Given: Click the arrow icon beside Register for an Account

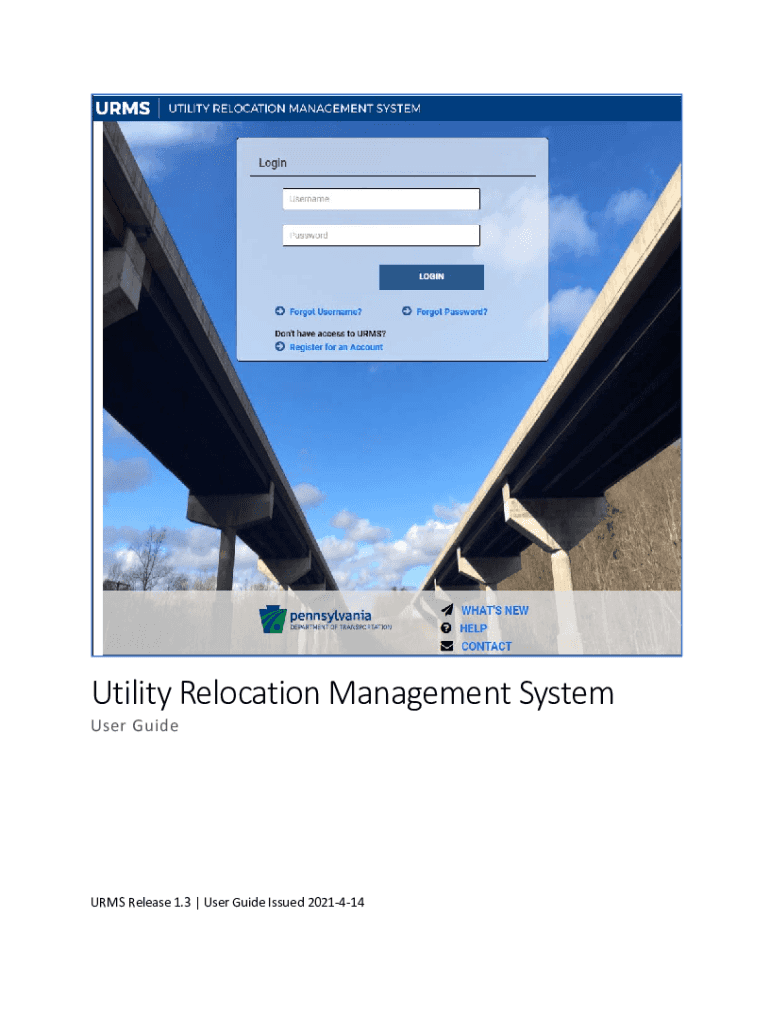Looking at the screenshot, I should (280, 347).
